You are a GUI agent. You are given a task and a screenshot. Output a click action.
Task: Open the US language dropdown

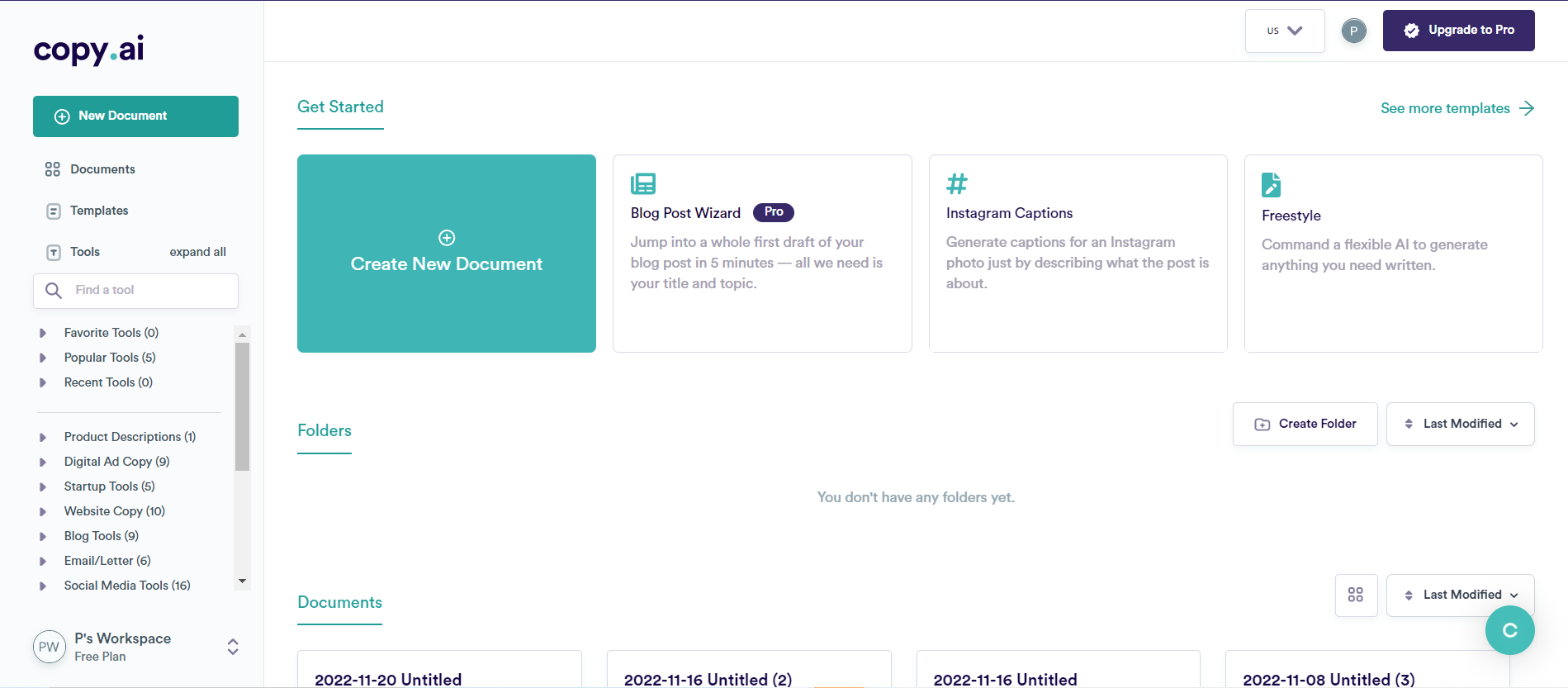click(x=1285, y=31)
